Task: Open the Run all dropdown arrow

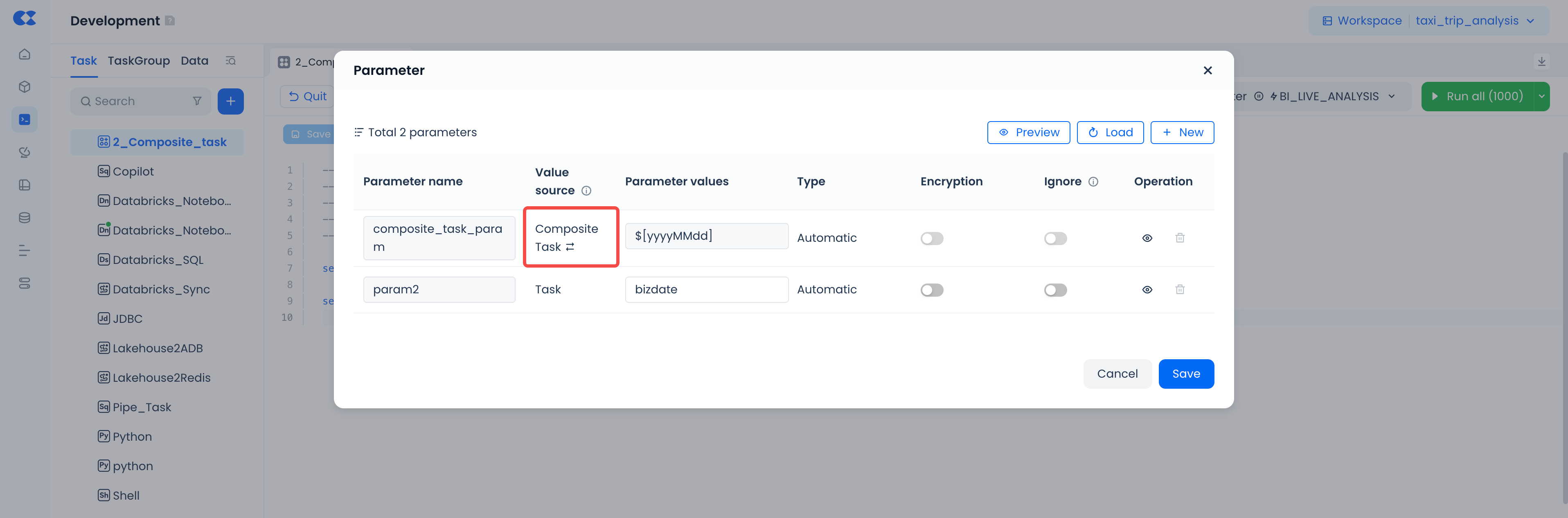Action: coord(1541,97)
